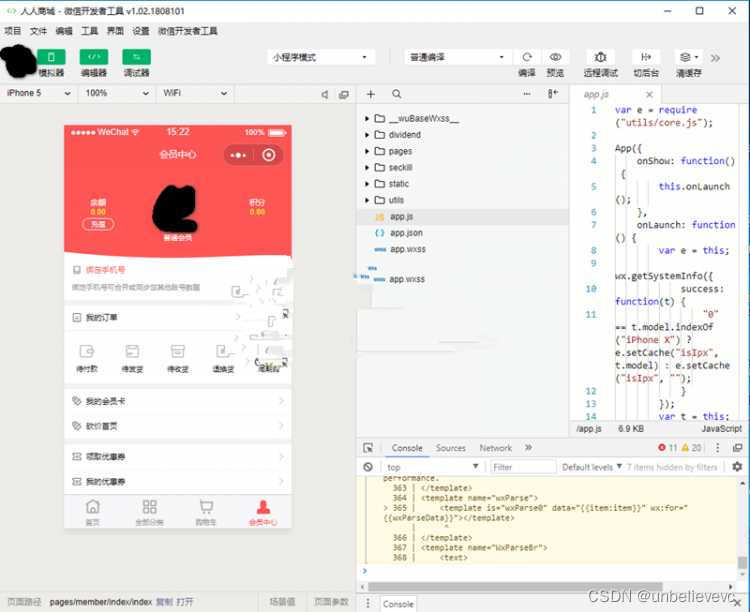Tap the member center tab in simulator
Image resolution: width=750 pixels, height=612 pixels.
pos(263,512)
